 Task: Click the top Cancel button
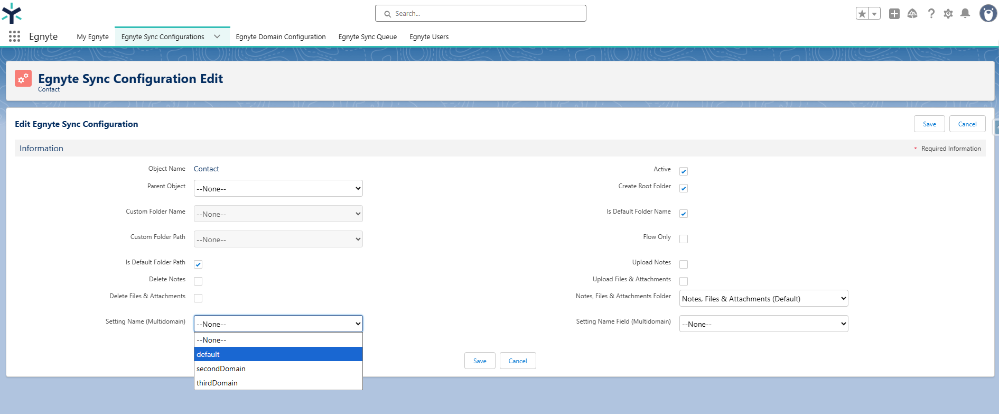pos(967,124)
